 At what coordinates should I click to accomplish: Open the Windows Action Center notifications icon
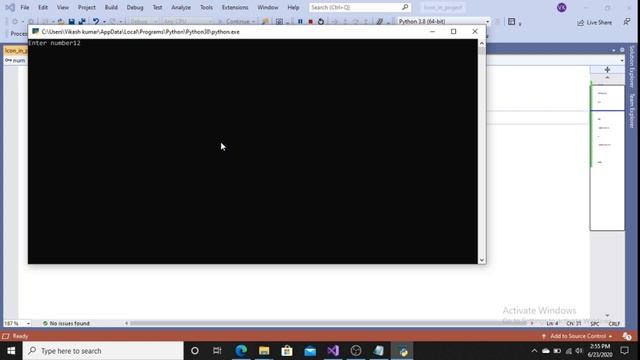pyautogui.click(x=624, y=351)
